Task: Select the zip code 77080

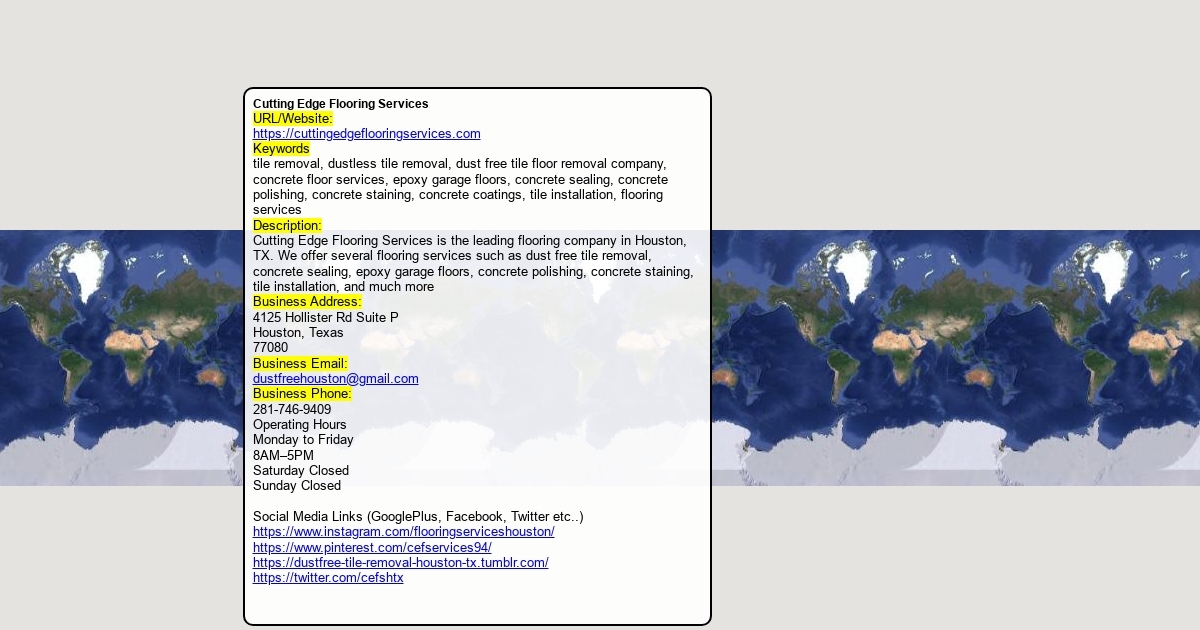Action: pyautogui.click(x=270, y=348)
